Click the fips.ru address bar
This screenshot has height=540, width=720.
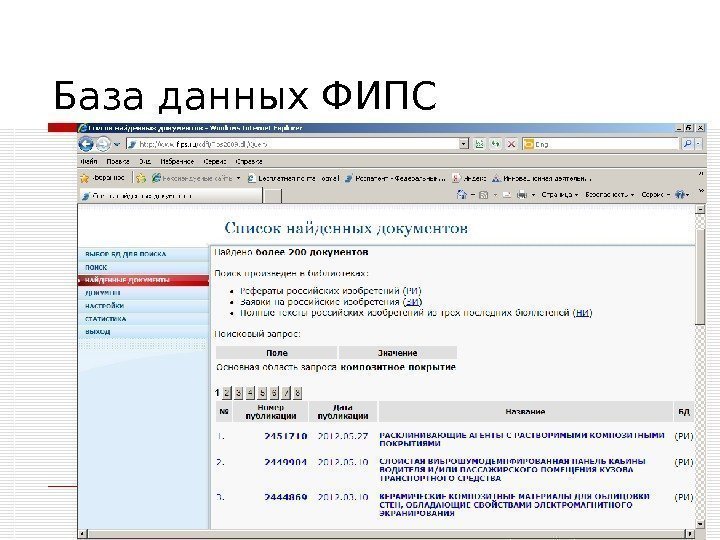coord(293,144)
